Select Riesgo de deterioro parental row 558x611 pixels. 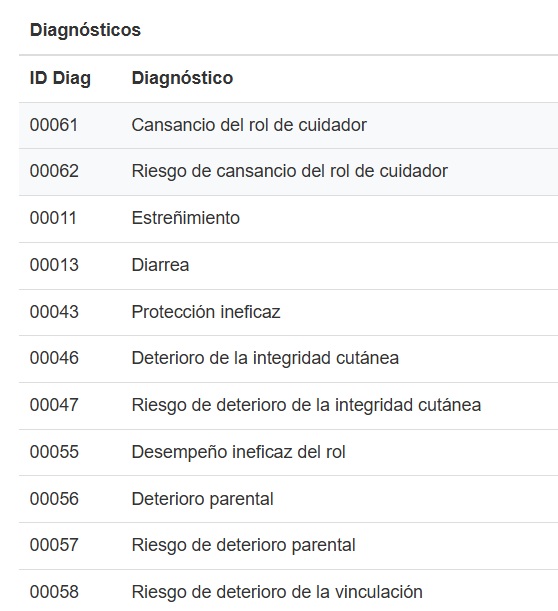pos(288,546)
